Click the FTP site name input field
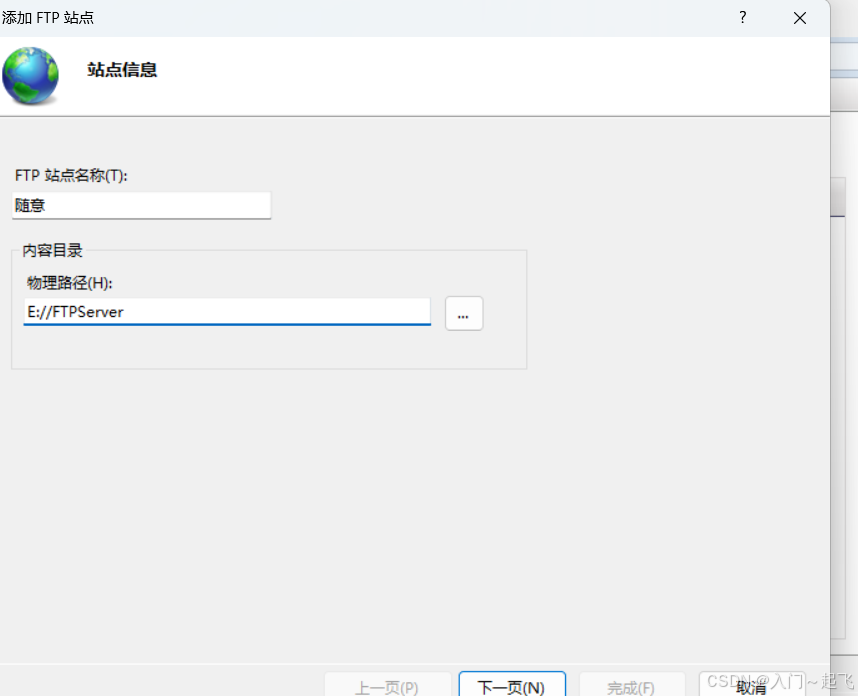Viewport: 858px width, 696px height. (141, 205)
